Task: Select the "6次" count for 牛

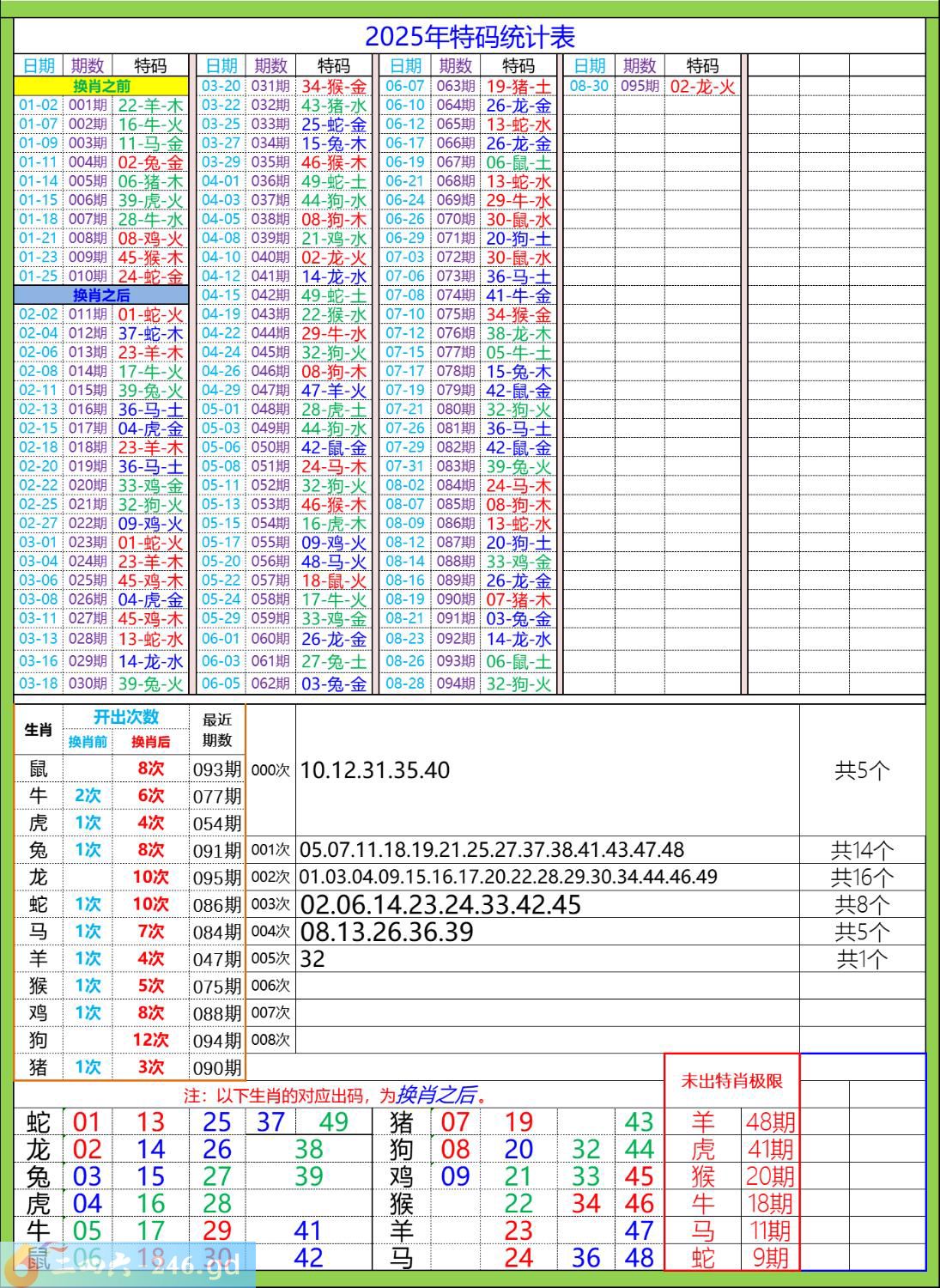Action: coord(151,796)
